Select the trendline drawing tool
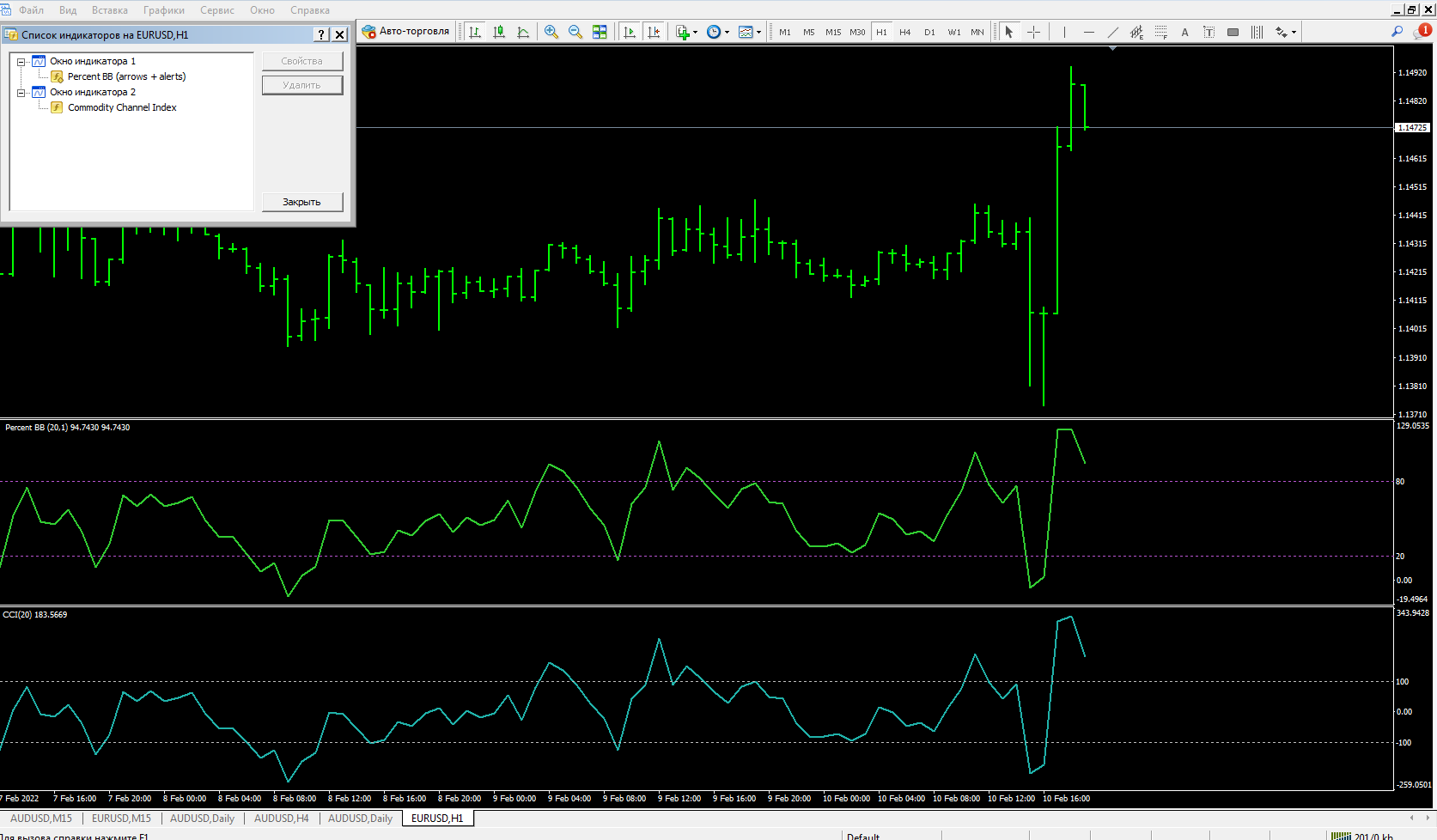 1112,32
